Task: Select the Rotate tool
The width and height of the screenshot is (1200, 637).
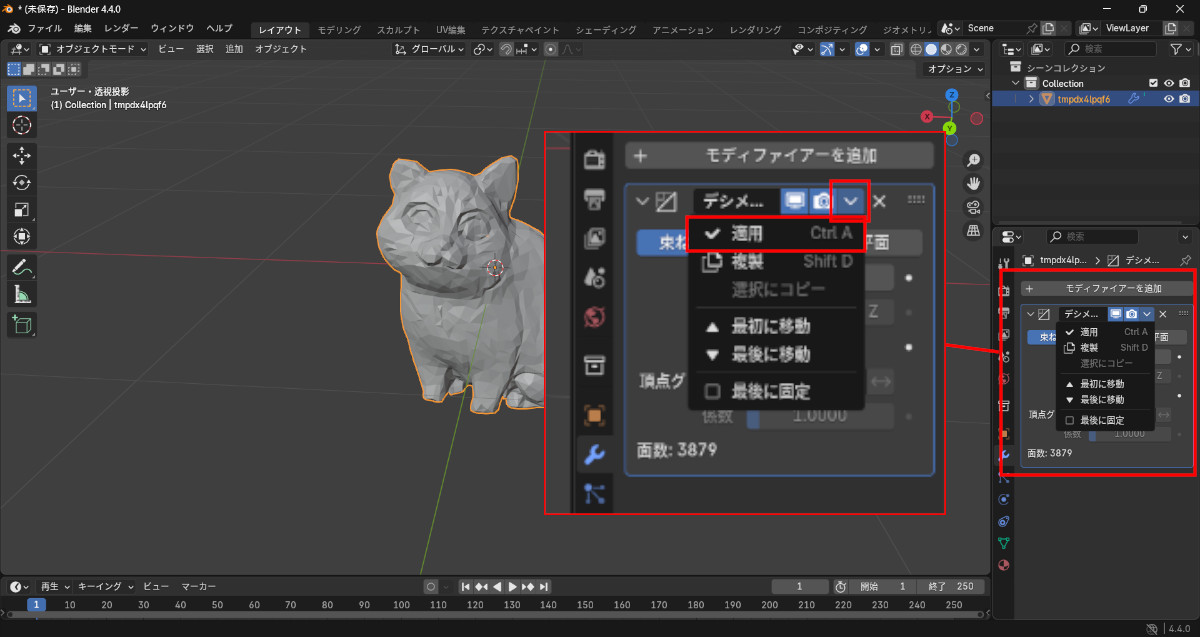Action: pos(22,182)
